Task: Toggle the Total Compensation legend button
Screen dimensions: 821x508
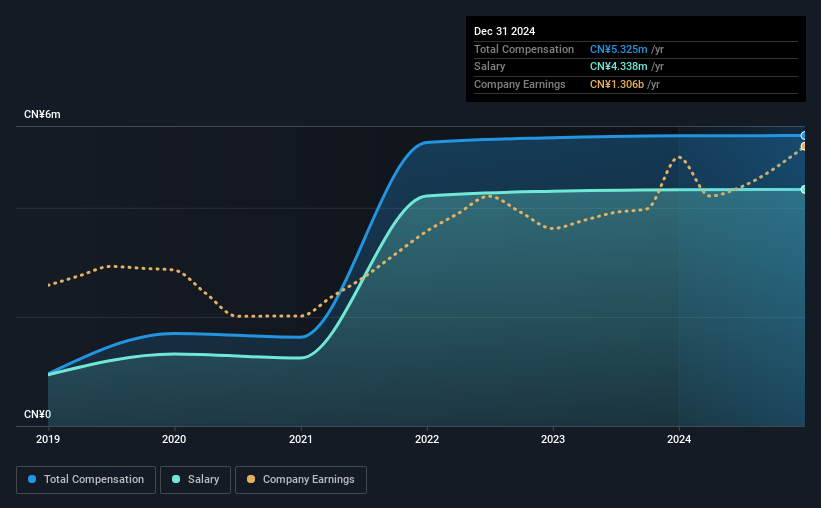Action: pyautogui.click(x=86, y=480)
